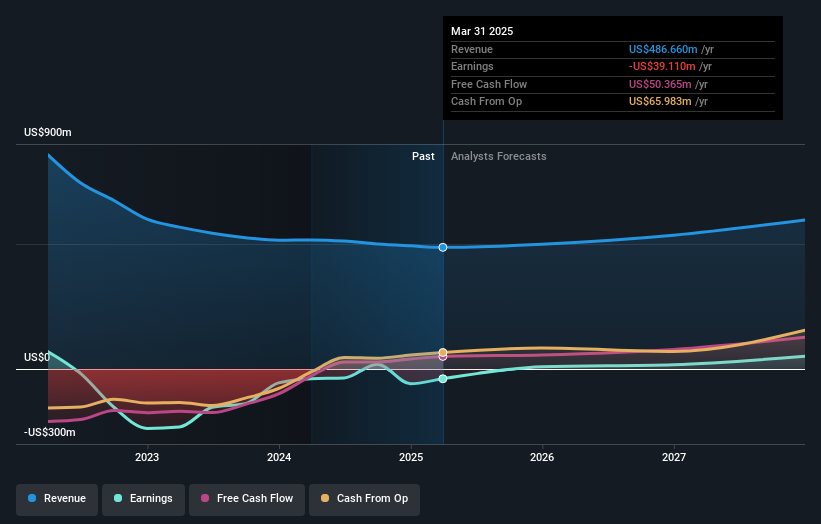Click the Cash From Op label in tooltip
Viewport: 821px width, 524px height.
[x=486, y=102]
